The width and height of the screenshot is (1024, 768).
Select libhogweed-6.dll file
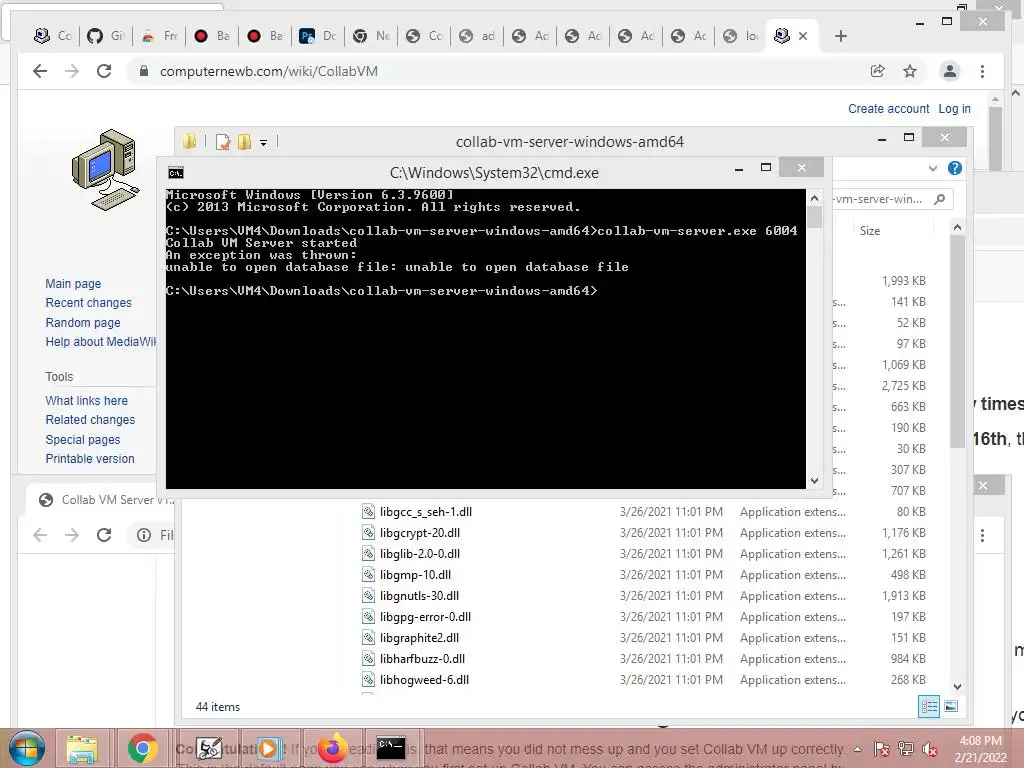(x=424, y=680)
